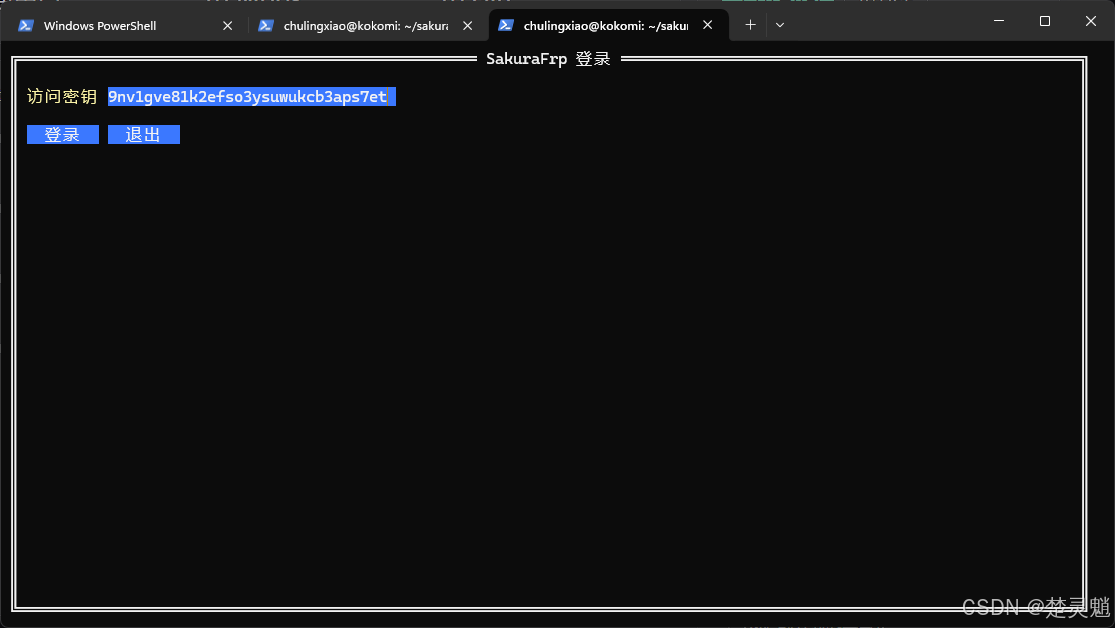Switch to the middle chulingxiao@kokomi tab
Image resolution: width=1115 pixels, height=628 pixels.
[366, 26]
